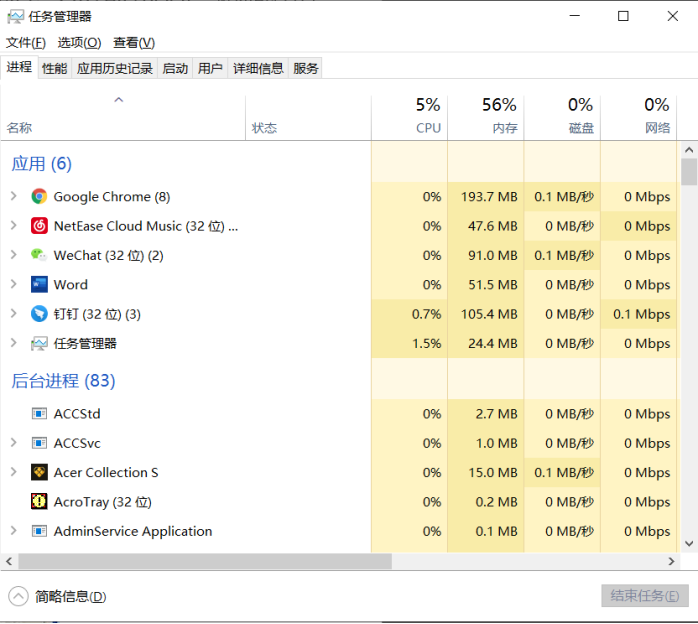Viewport: 698px width, 624px height.
Task: Collapse to 简略信息 view
Action: [x=58, y=597]
